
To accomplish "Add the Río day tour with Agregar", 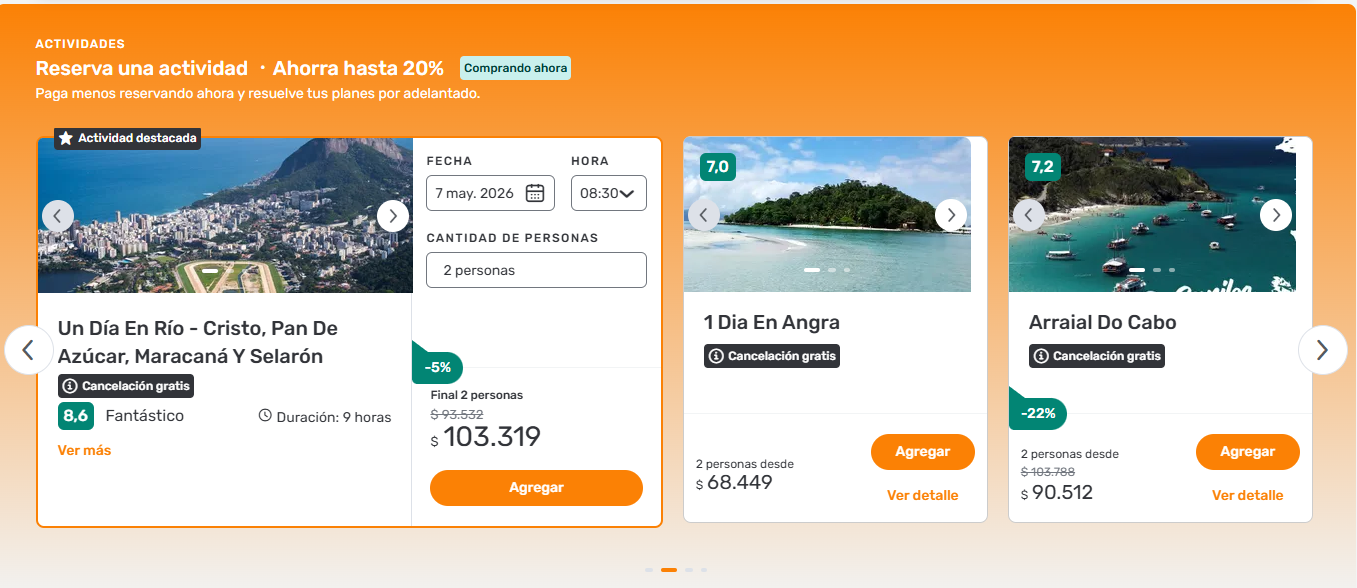I will 536,488.
